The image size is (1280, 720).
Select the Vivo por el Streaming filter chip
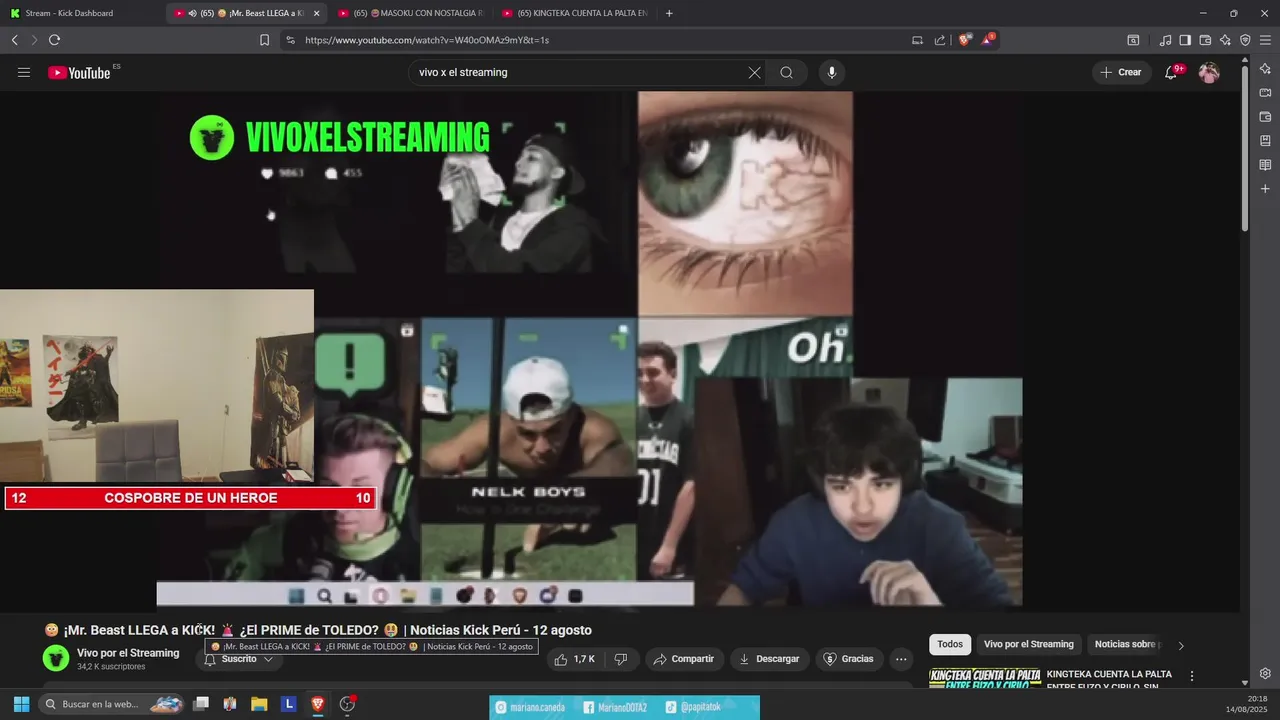[1029, 644]
